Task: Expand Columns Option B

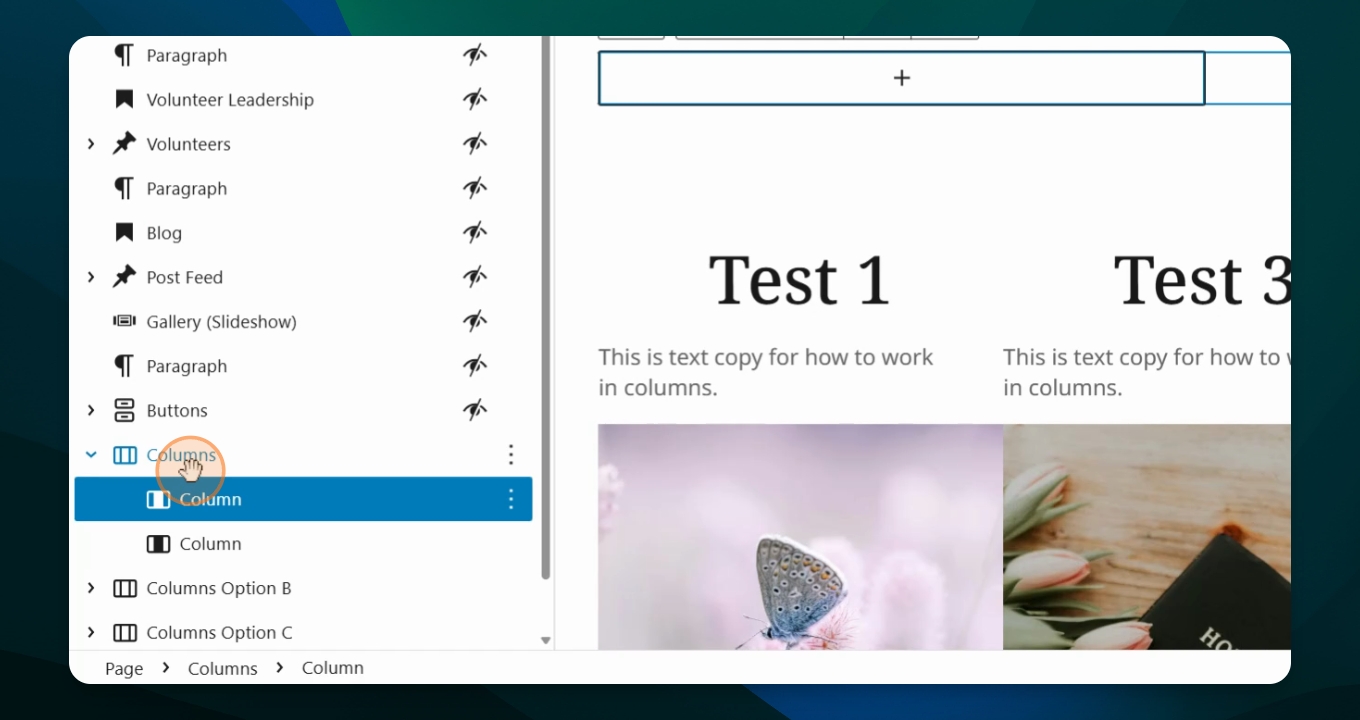Action: click(x=91, y=588)
